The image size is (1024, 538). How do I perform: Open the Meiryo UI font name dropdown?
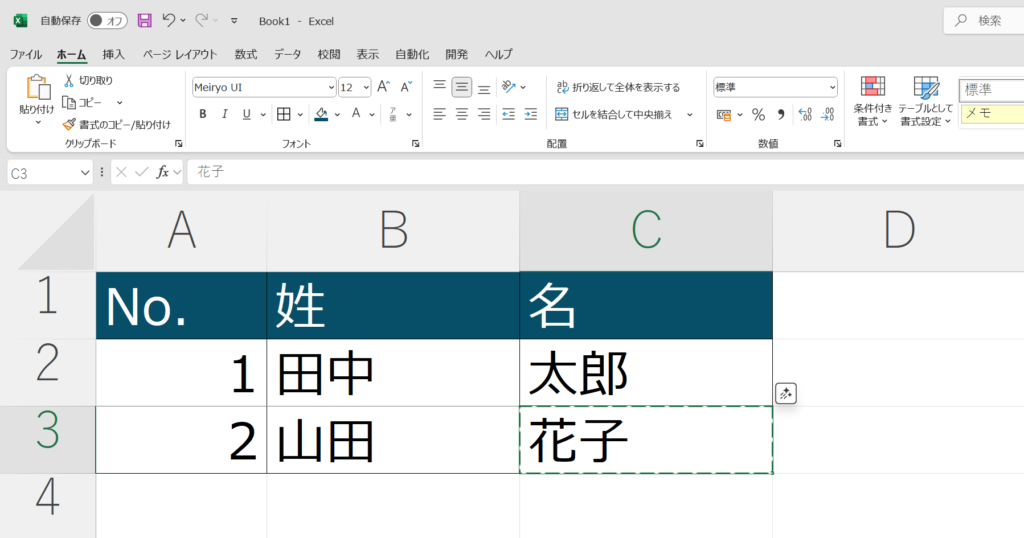click(x=331, y=87)
